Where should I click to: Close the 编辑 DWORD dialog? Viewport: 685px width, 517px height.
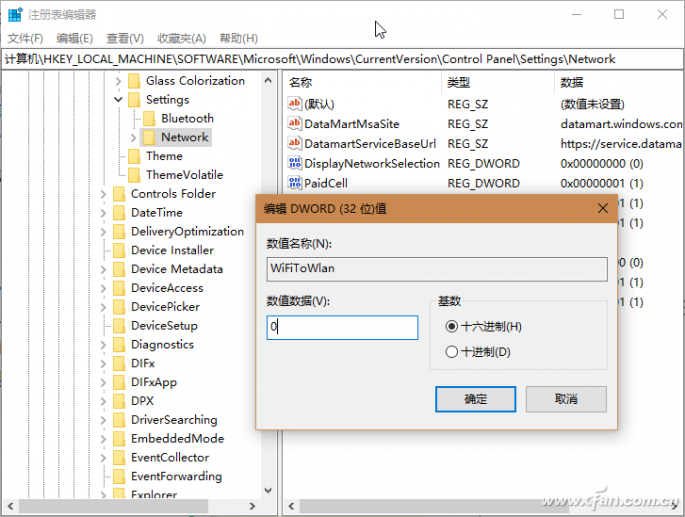point(603,208)
